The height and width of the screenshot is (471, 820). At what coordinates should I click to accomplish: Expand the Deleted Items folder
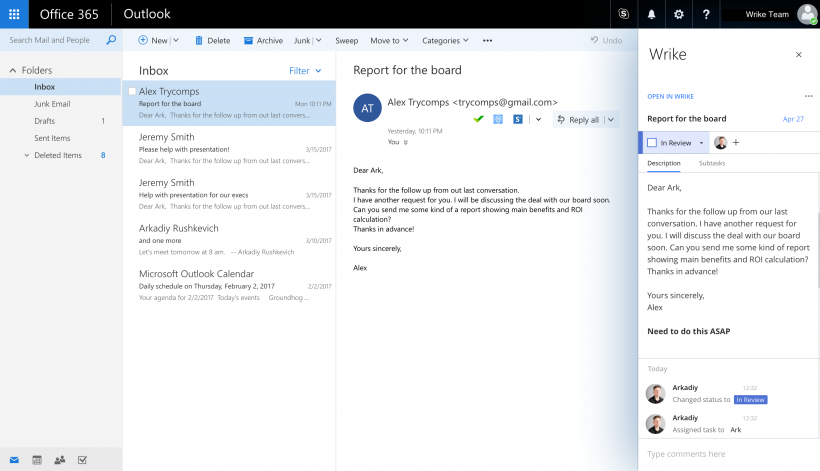[x=27, y=155]
